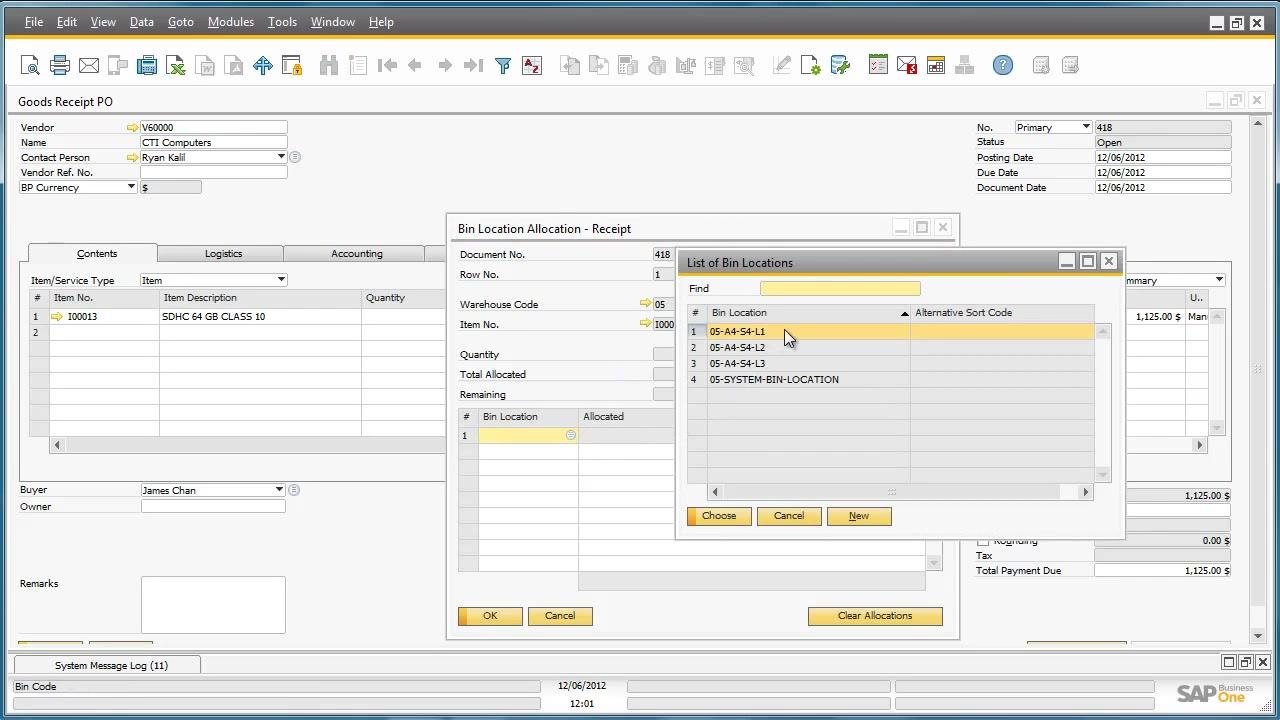This screenshot has width=1280, height=720.
Task: Open database tools wrench icon
Action: coord(840,66)
